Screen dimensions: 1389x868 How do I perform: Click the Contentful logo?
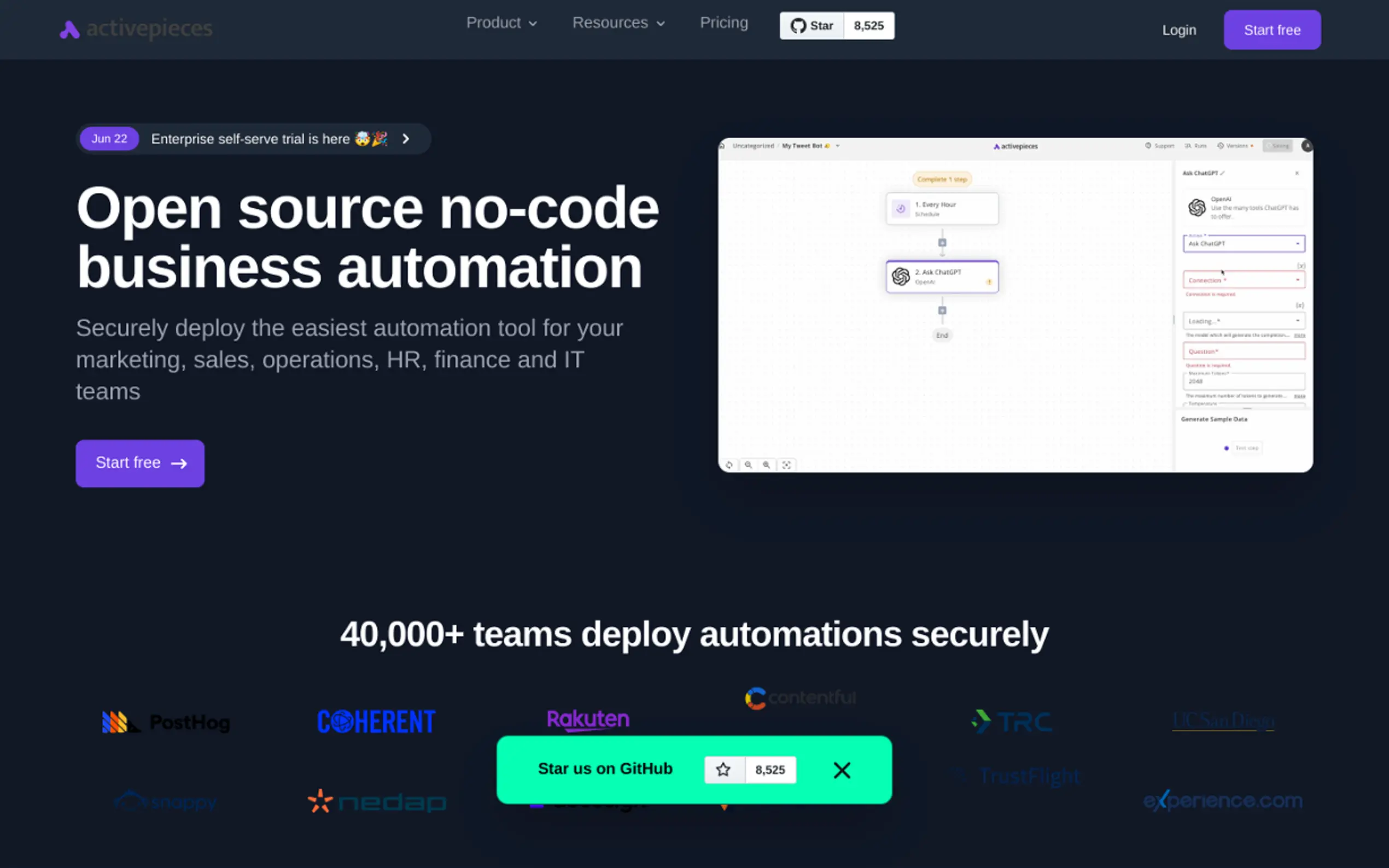(x=800, y=698)
